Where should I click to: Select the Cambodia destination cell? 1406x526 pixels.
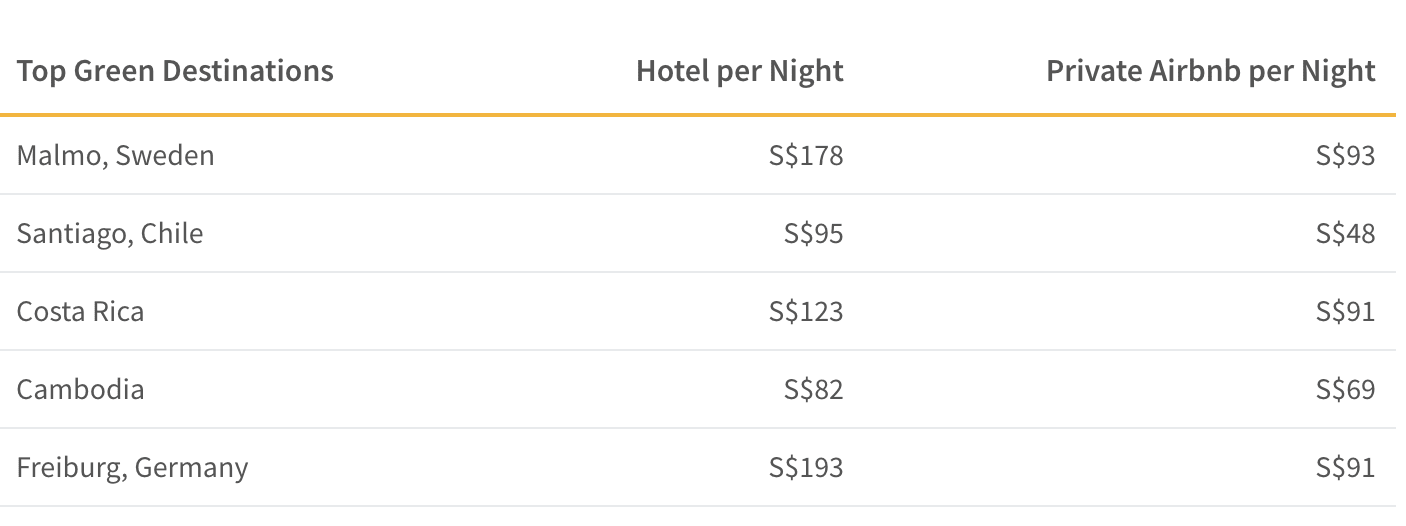80,389
